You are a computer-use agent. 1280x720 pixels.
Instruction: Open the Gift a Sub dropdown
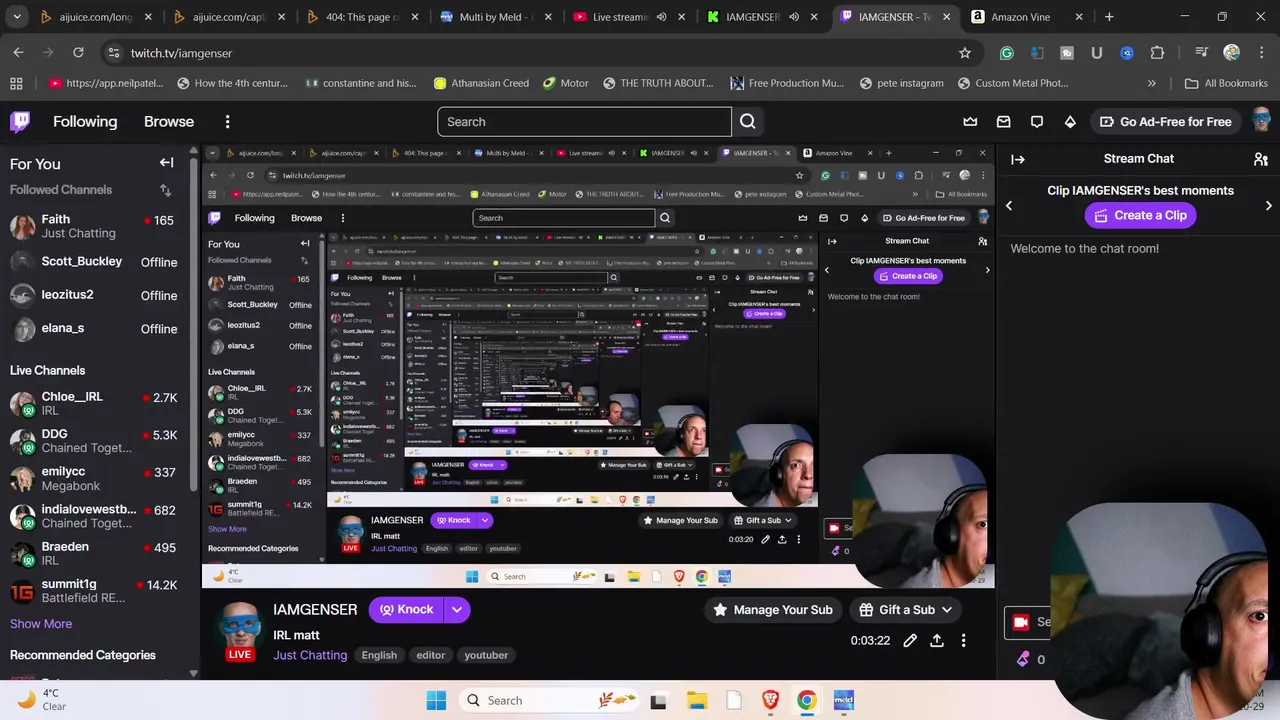click(x=907, y=609)
